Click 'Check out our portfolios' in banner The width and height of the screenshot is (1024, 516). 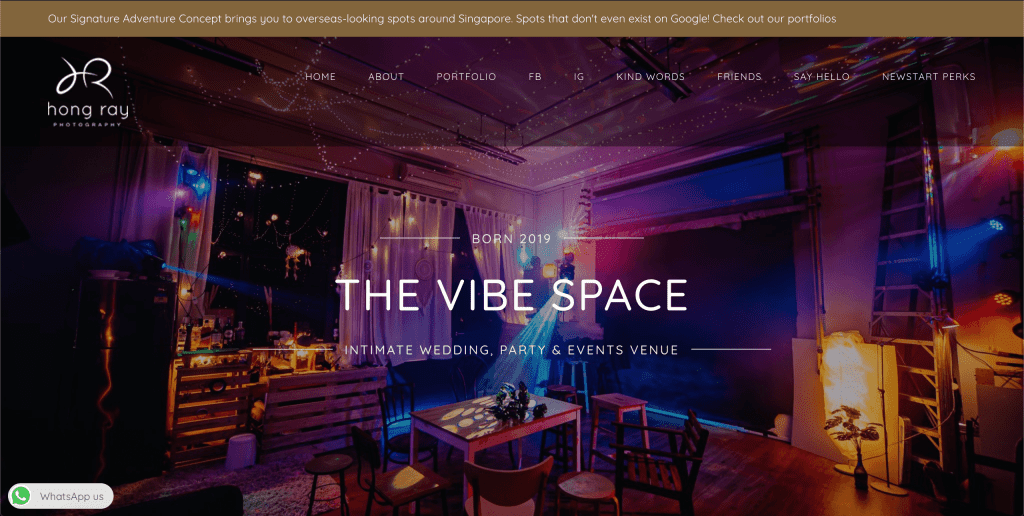[x=774, y=18]
